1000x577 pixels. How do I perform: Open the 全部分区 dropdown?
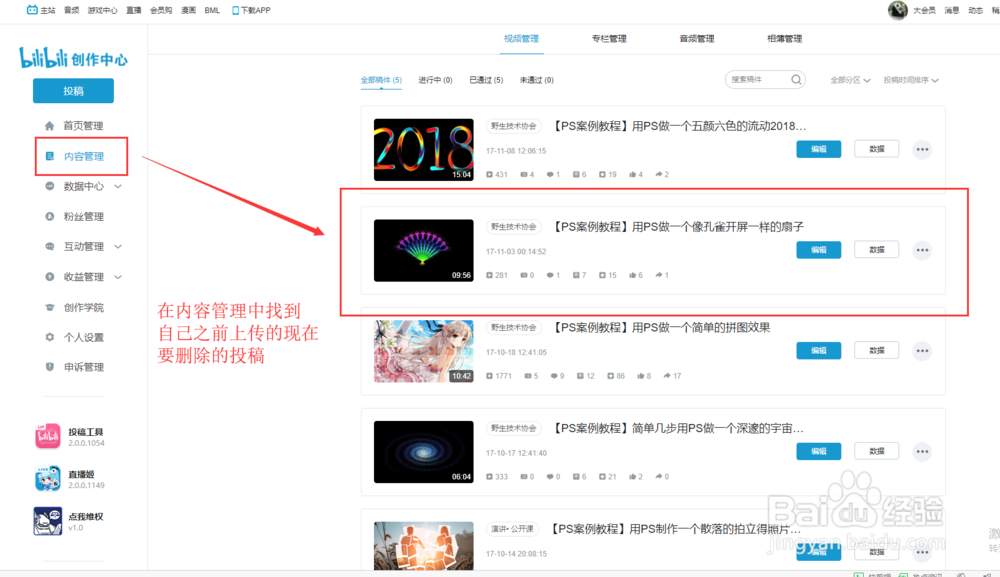pyautogui.click(x=850, y=80)
